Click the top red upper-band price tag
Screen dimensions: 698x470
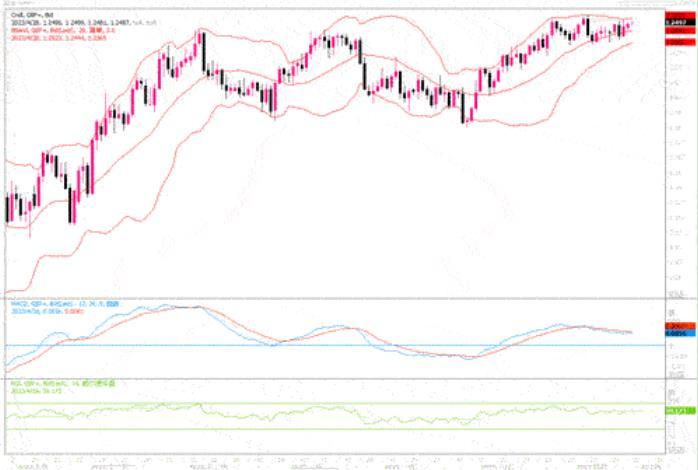pos(680,15)
